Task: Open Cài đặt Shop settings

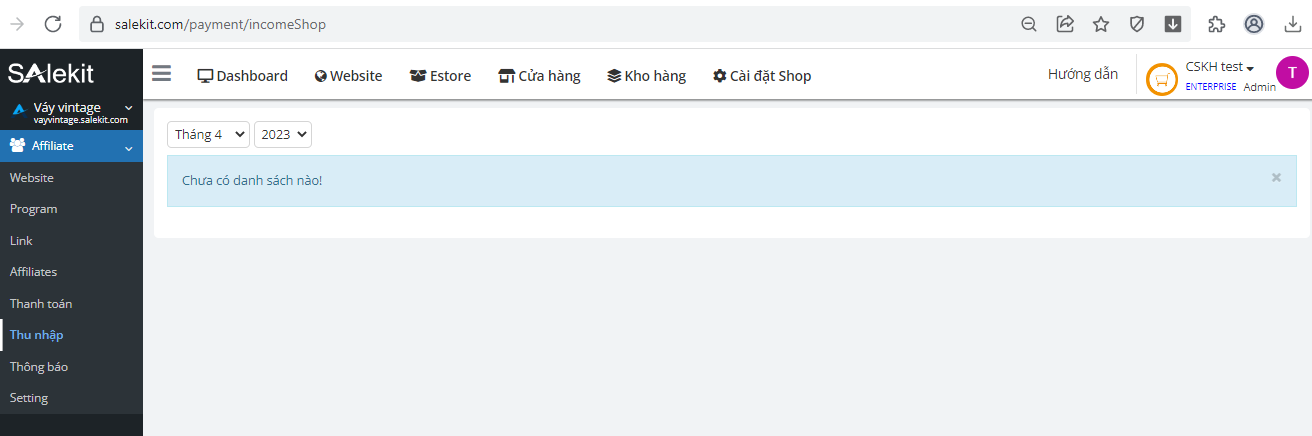Action: coord(761,75)
